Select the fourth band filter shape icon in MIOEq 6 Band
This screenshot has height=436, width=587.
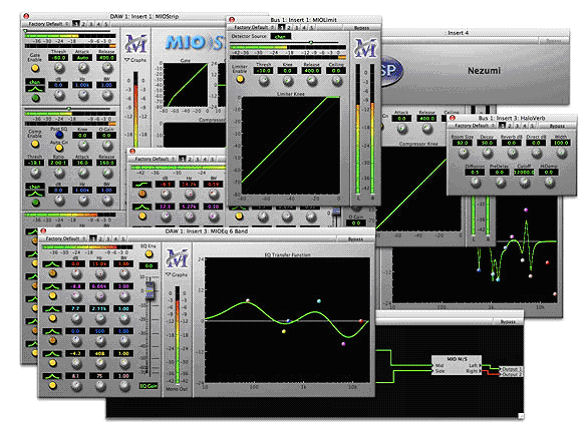[52, 331]
